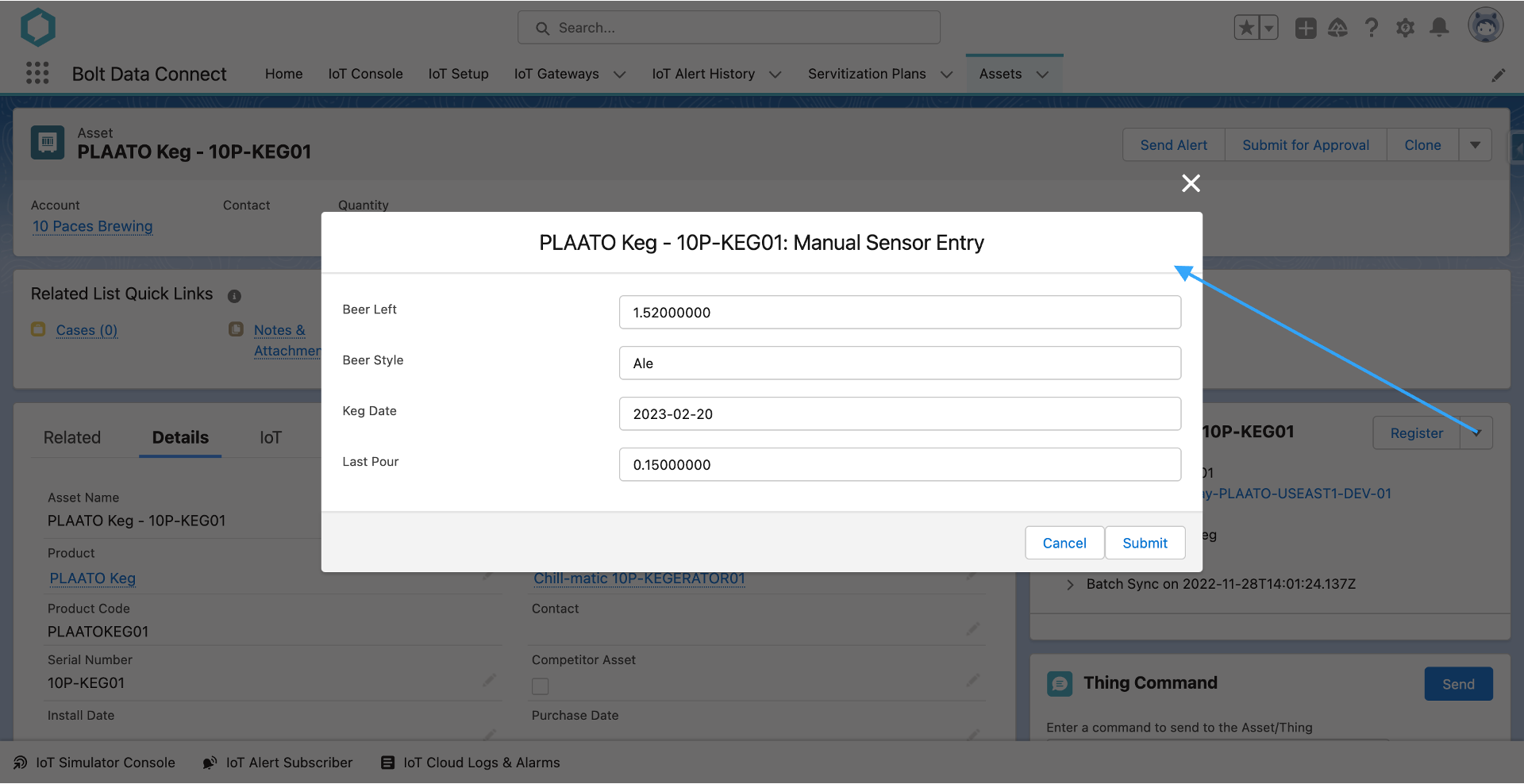Click the Asset record icon
The image size is (1524, 784).
pos(48,142)
